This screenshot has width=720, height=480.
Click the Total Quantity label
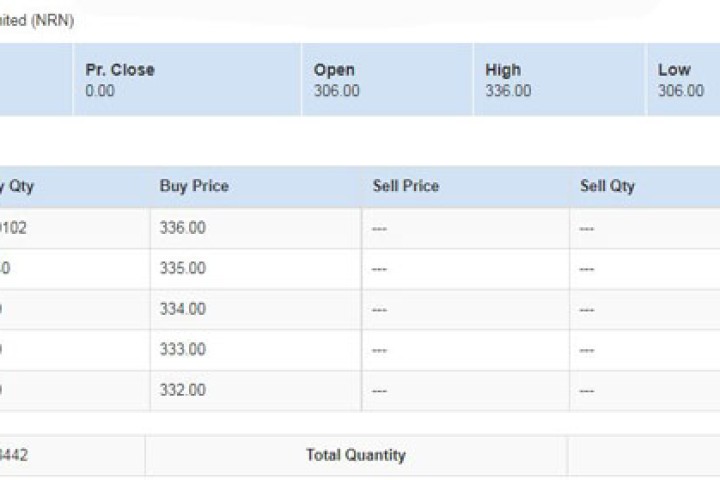(356, 455)
